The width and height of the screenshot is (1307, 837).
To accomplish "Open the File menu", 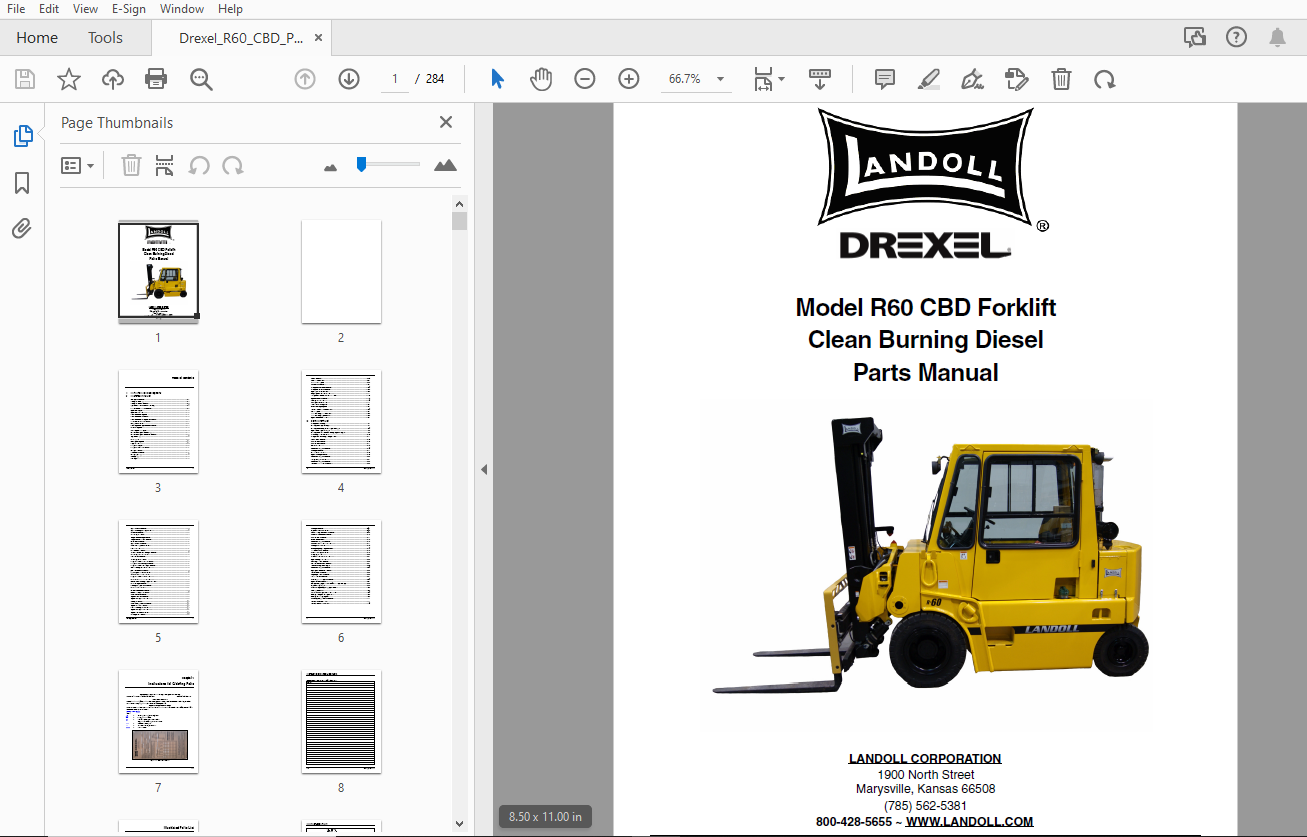I will pyautogui.click(x=16, y=9).
